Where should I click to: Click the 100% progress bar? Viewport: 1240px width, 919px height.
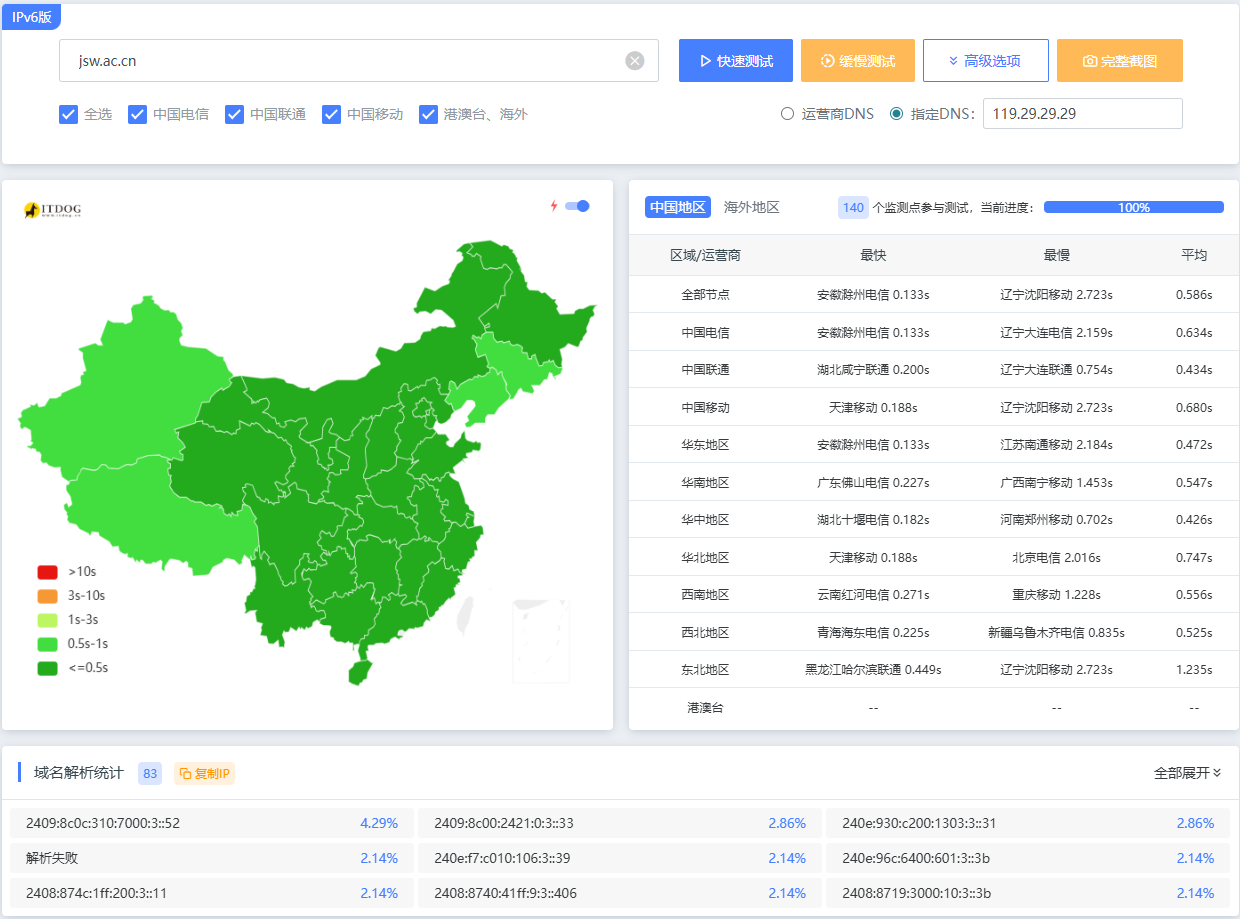(x=1134, y=207)
